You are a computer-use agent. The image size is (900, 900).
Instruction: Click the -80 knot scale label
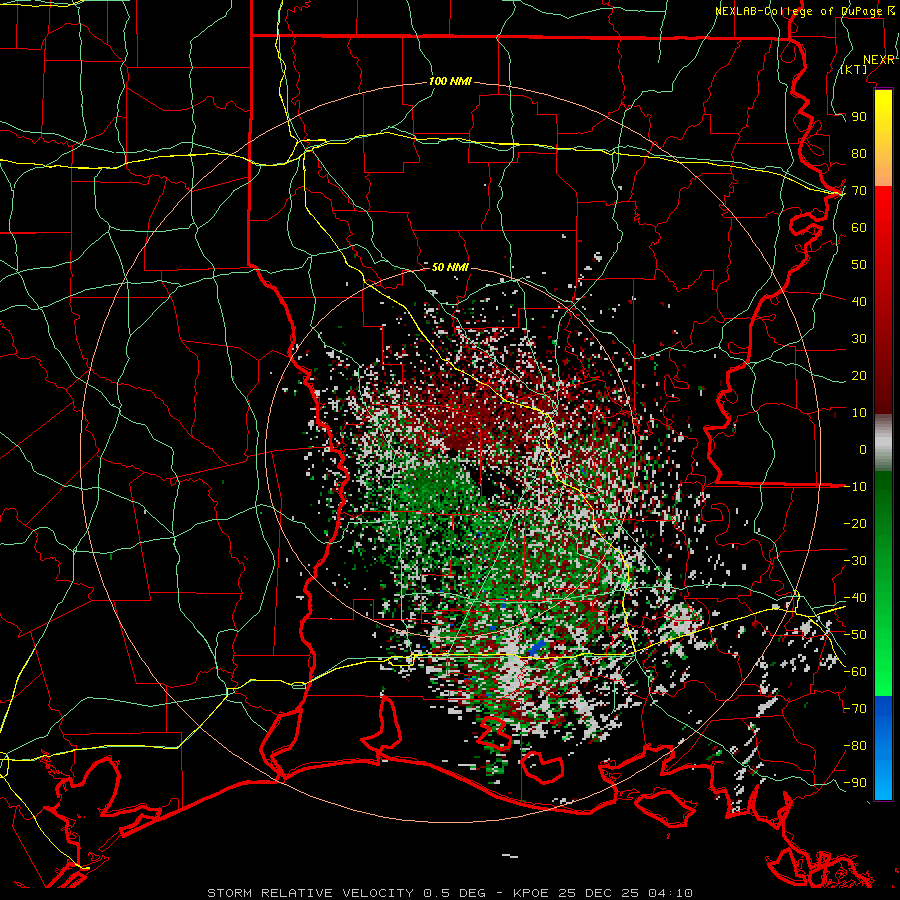[855, 746]
